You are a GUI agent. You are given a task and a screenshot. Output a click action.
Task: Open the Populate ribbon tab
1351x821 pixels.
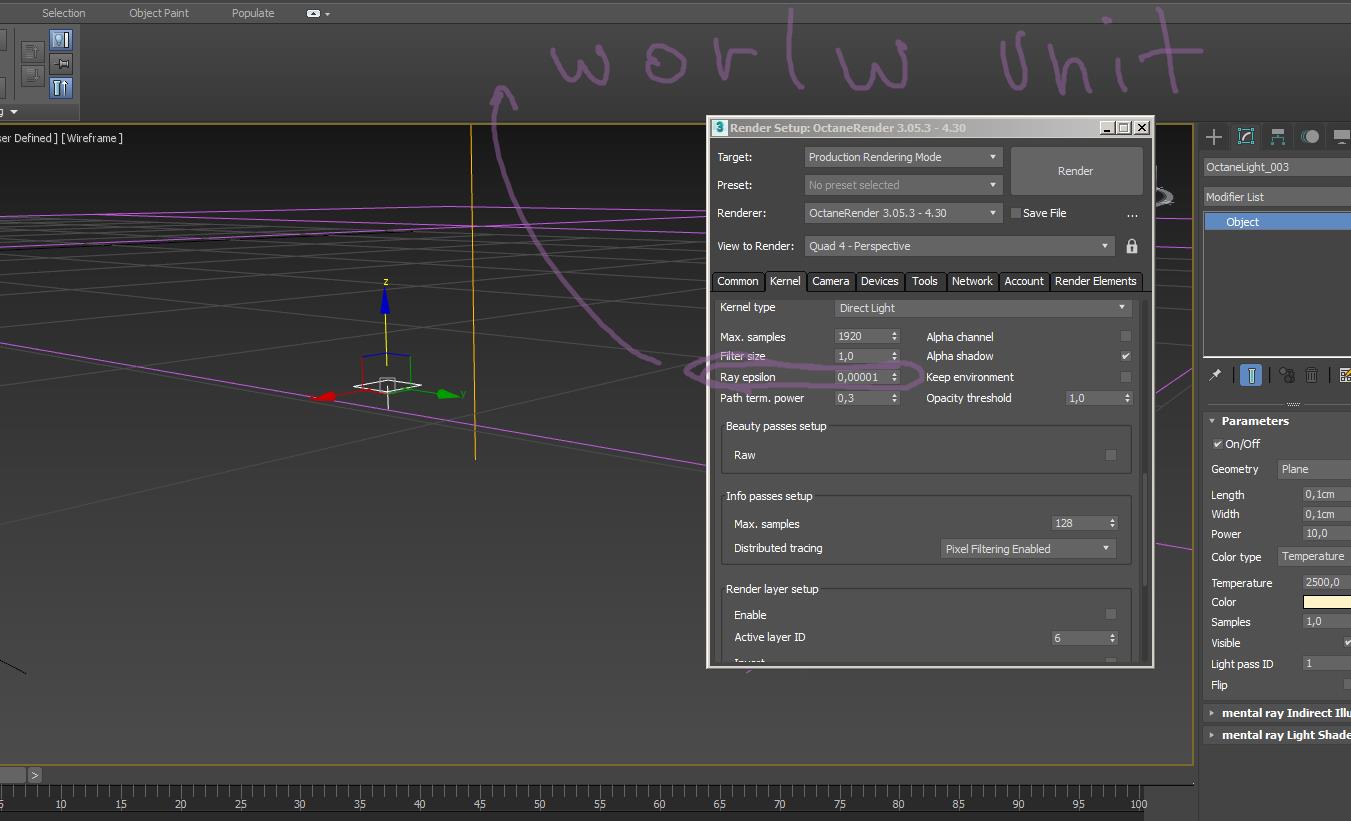[253, 13]
